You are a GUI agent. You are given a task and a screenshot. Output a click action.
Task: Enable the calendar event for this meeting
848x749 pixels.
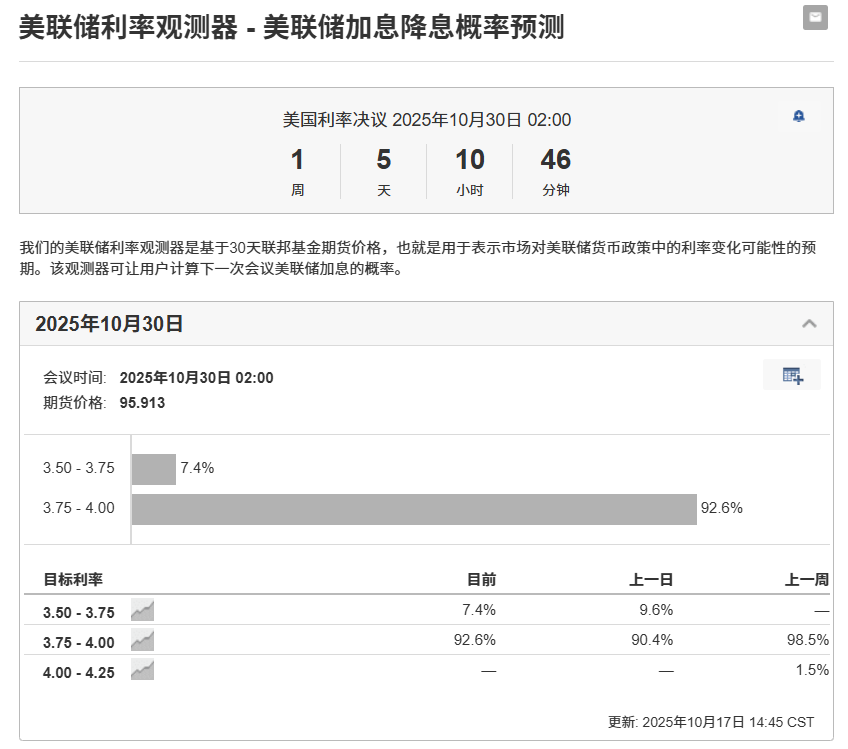coord(791,373)
